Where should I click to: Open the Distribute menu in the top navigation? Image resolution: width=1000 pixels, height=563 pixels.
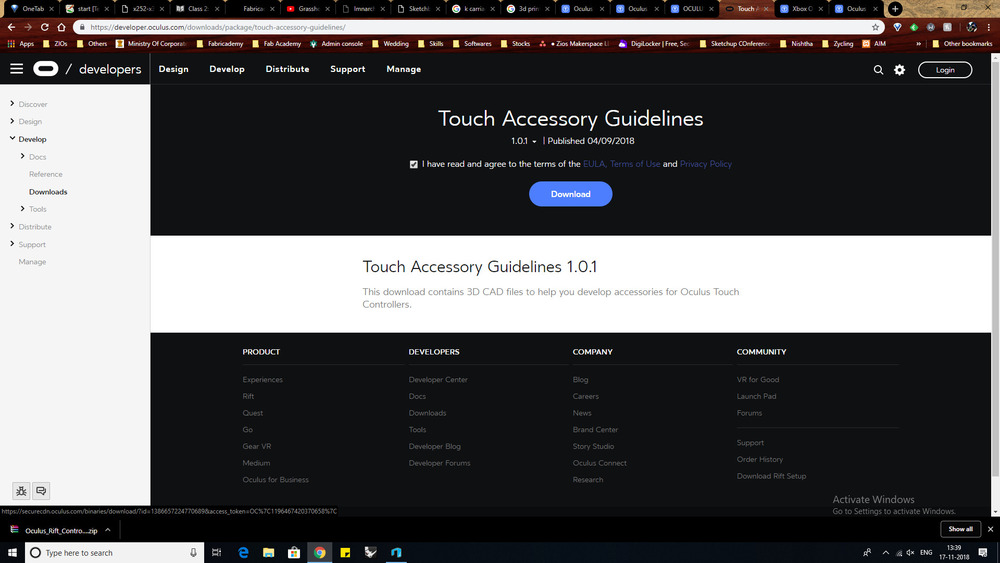288,69
